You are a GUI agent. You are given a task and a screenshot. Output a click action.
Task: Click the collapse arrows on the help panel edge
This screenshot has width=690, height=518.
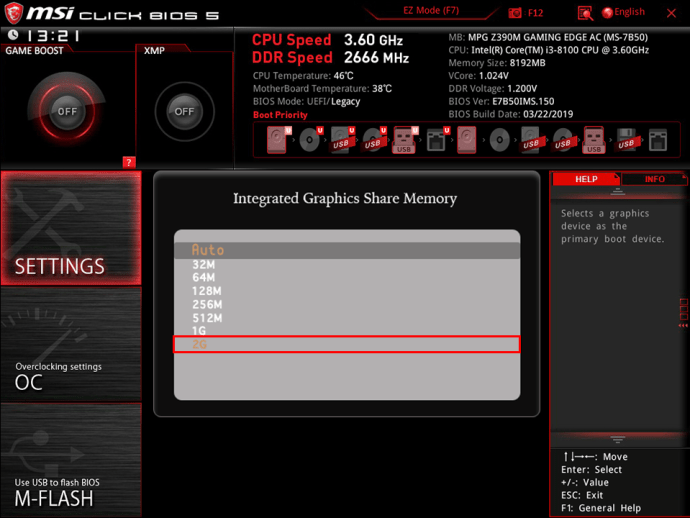[x=683, y=326]
